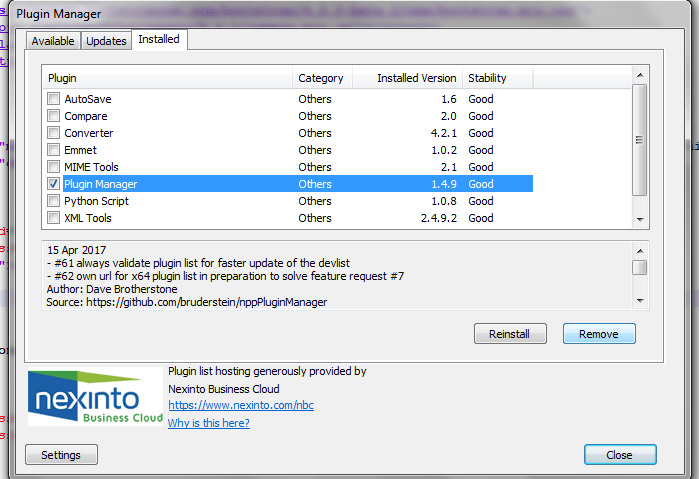Sort by Installed Version column header

point(407,78)
